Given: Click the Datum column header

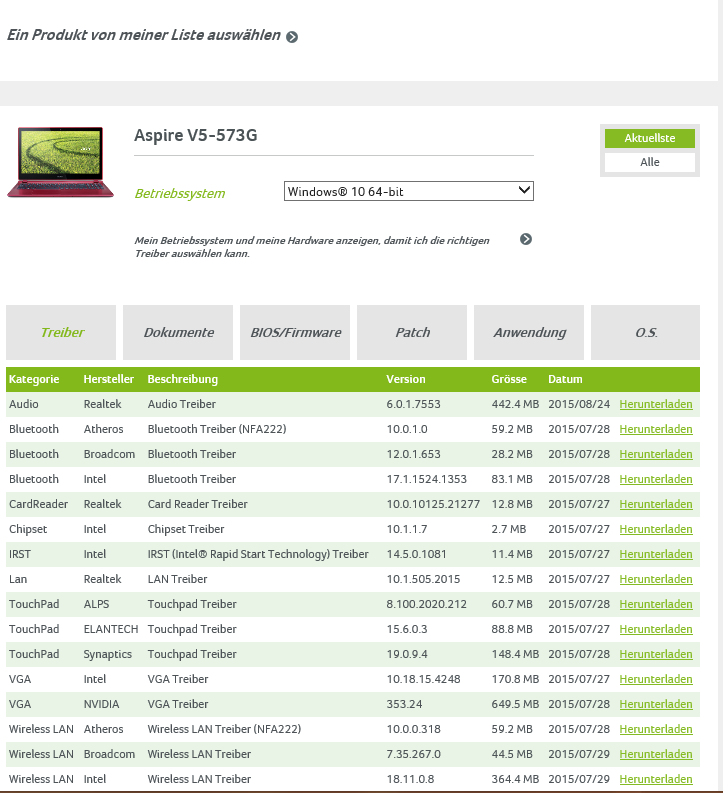Looking at the screenshot, I should (x=565, y=379).
